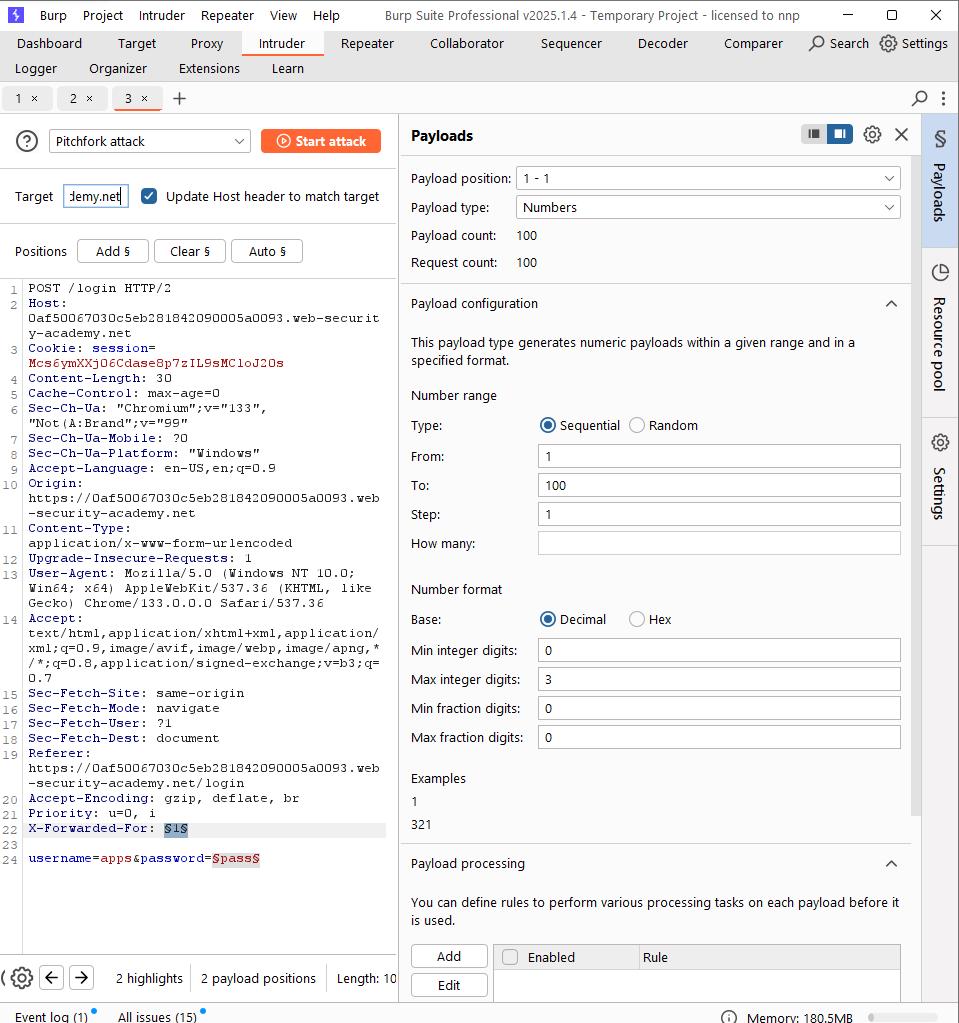Viewport: 959px width, 1023px height.
Task: Toggle Update Host header to match target
Action: click(149, 196)
